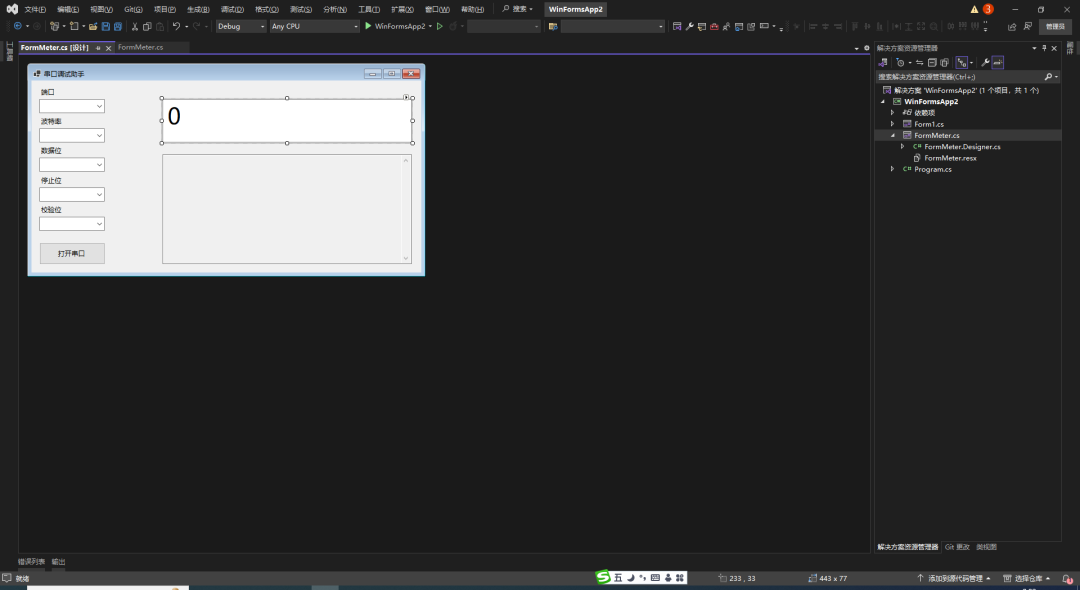Click the Undo toolbar icon

click(x=176, y=26)
